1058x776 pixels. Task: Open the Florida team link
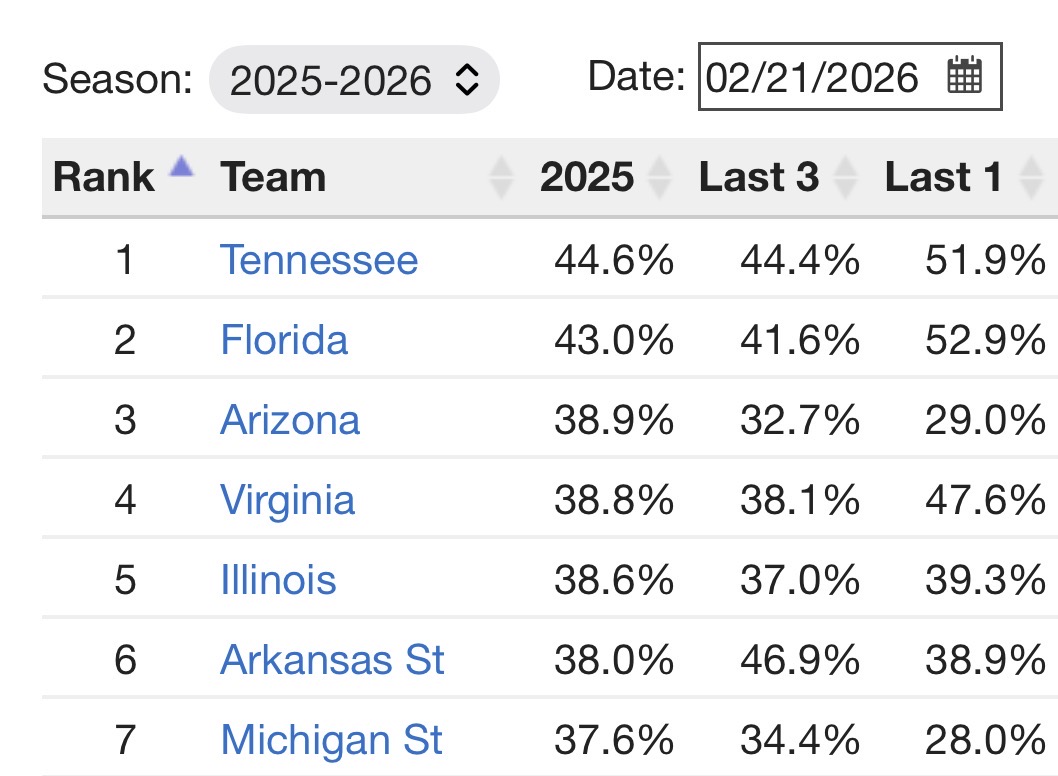(x=284, y=340)
